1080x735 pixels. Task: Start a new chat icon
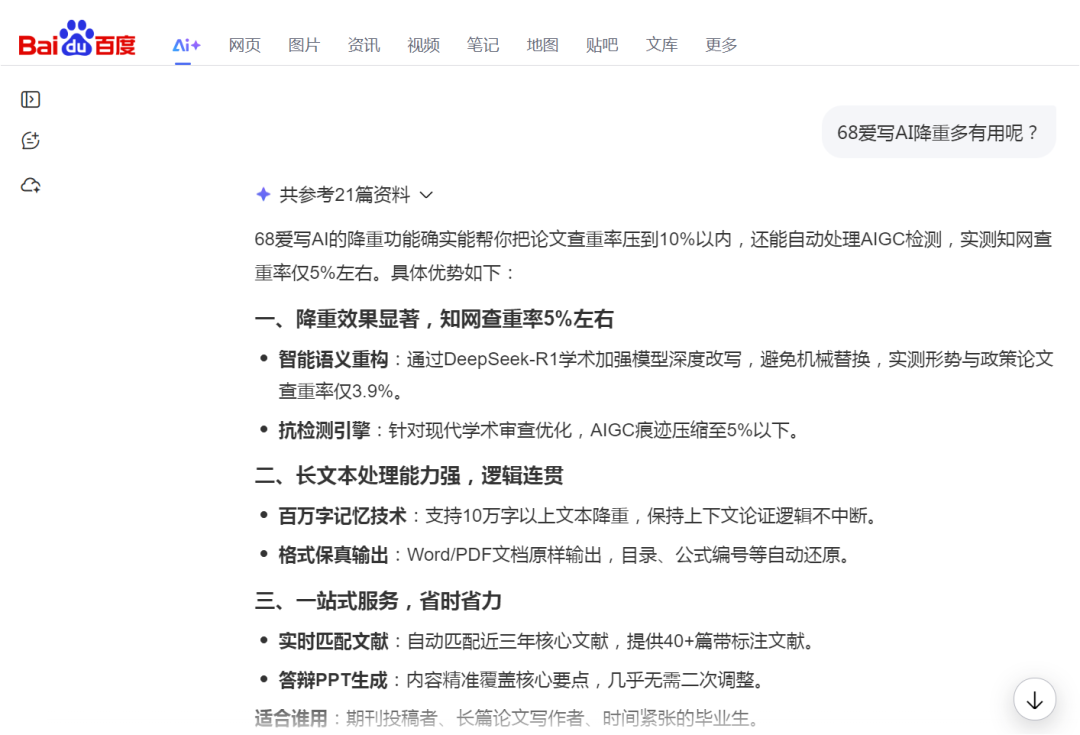(x=30, y=141)
